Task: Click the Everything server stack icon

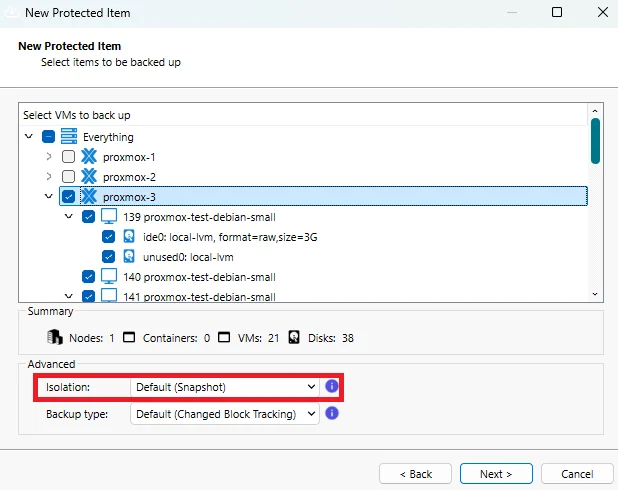Action: 69,137
